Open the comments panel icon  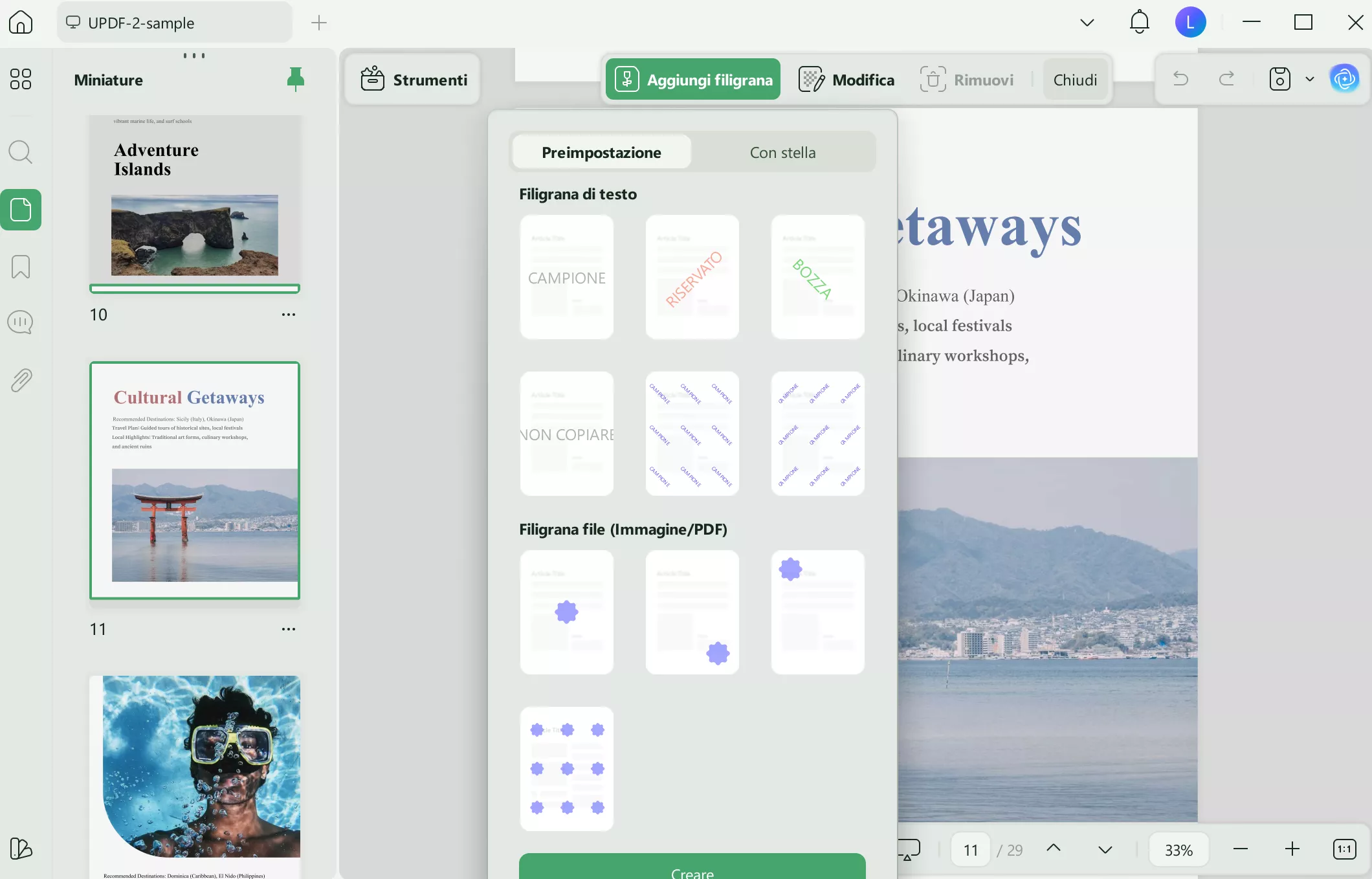21,322
